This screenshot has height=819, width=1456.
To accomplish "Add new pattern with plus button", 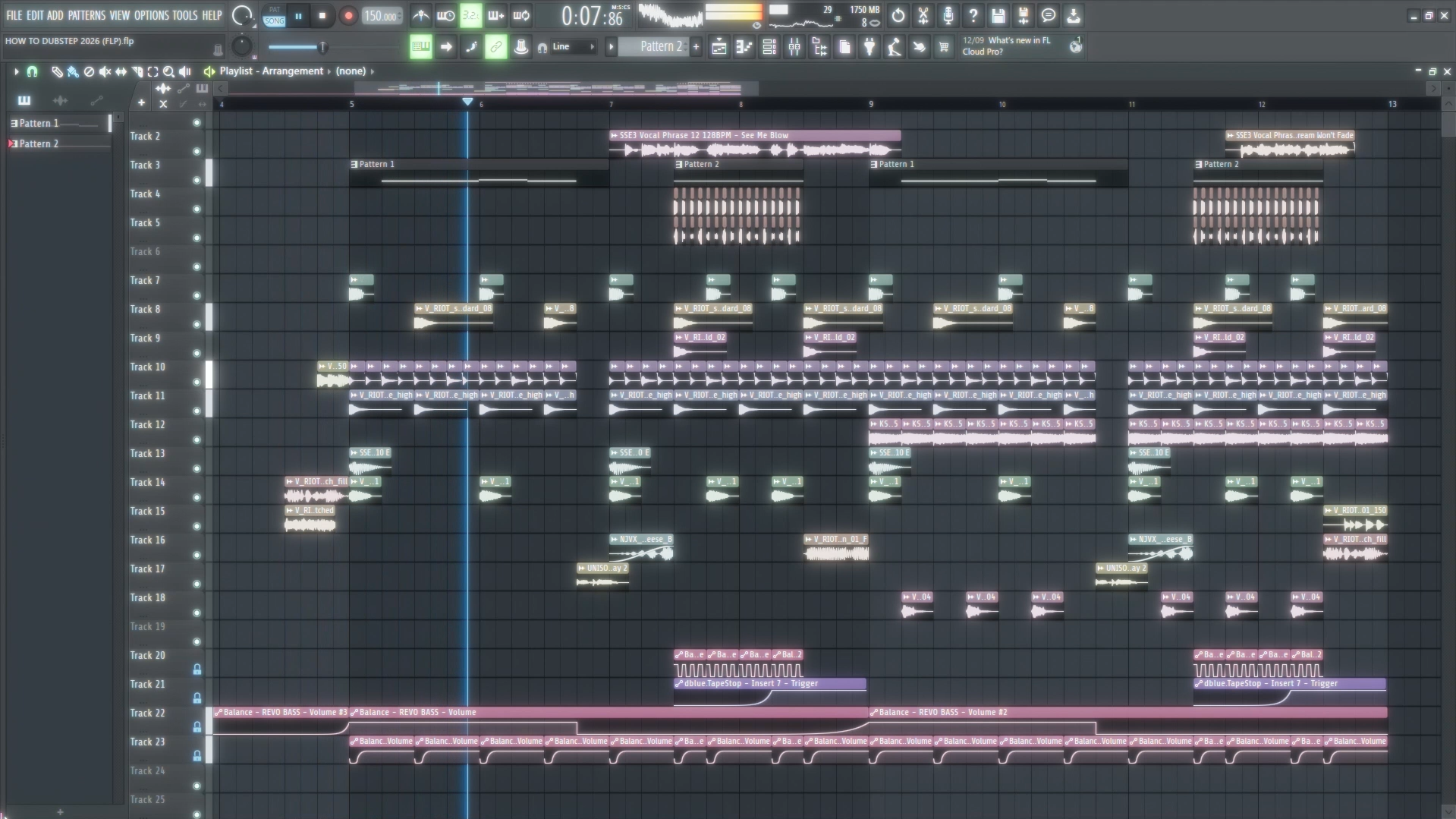I will coord(696,47).
